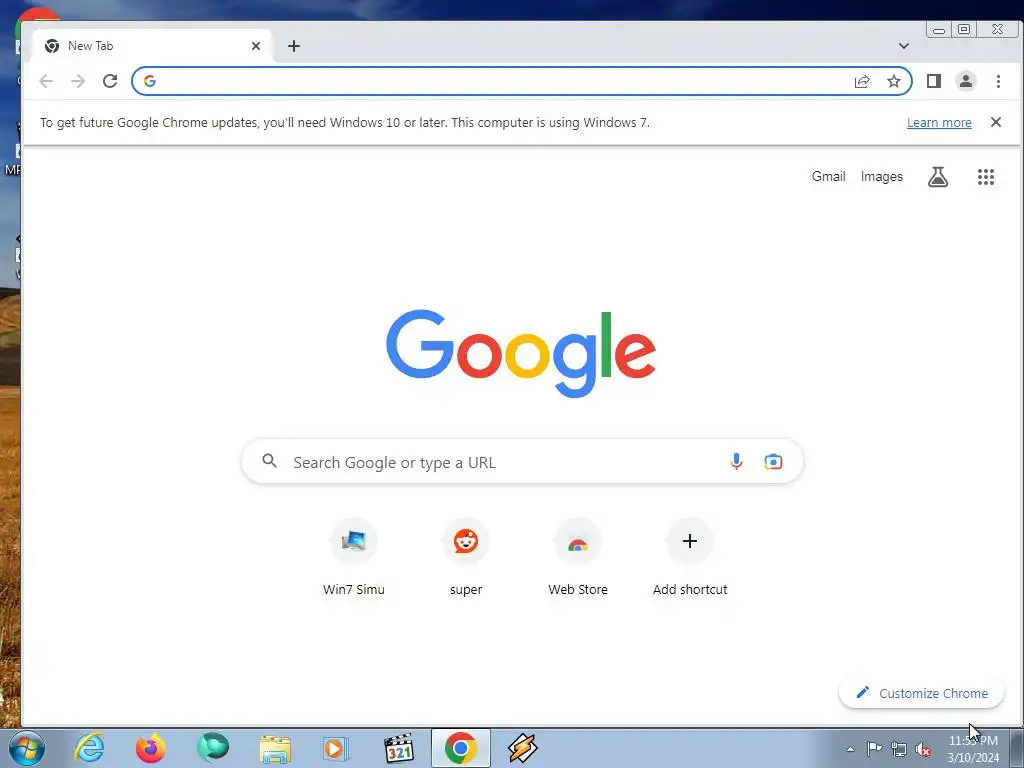This screenshot has width=1024, height=768.
Task: Dismiss the Windows 7 update notice
Action: 995,122
